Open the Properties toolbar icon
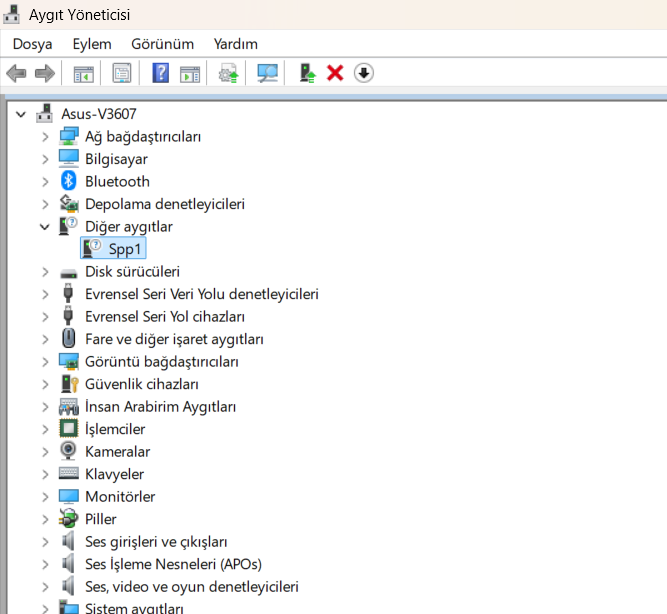The height and width of the screenshot is (614, 667). (x=122, y=73)
